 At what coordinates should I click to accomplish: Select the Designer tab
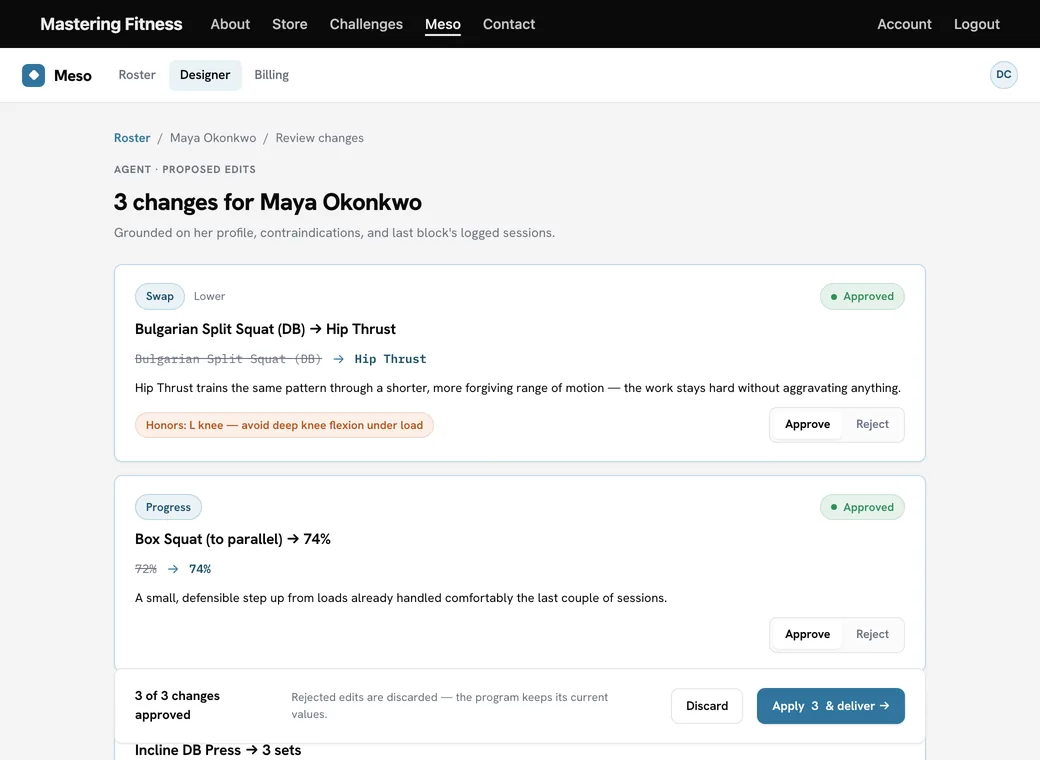pos(205,75)
